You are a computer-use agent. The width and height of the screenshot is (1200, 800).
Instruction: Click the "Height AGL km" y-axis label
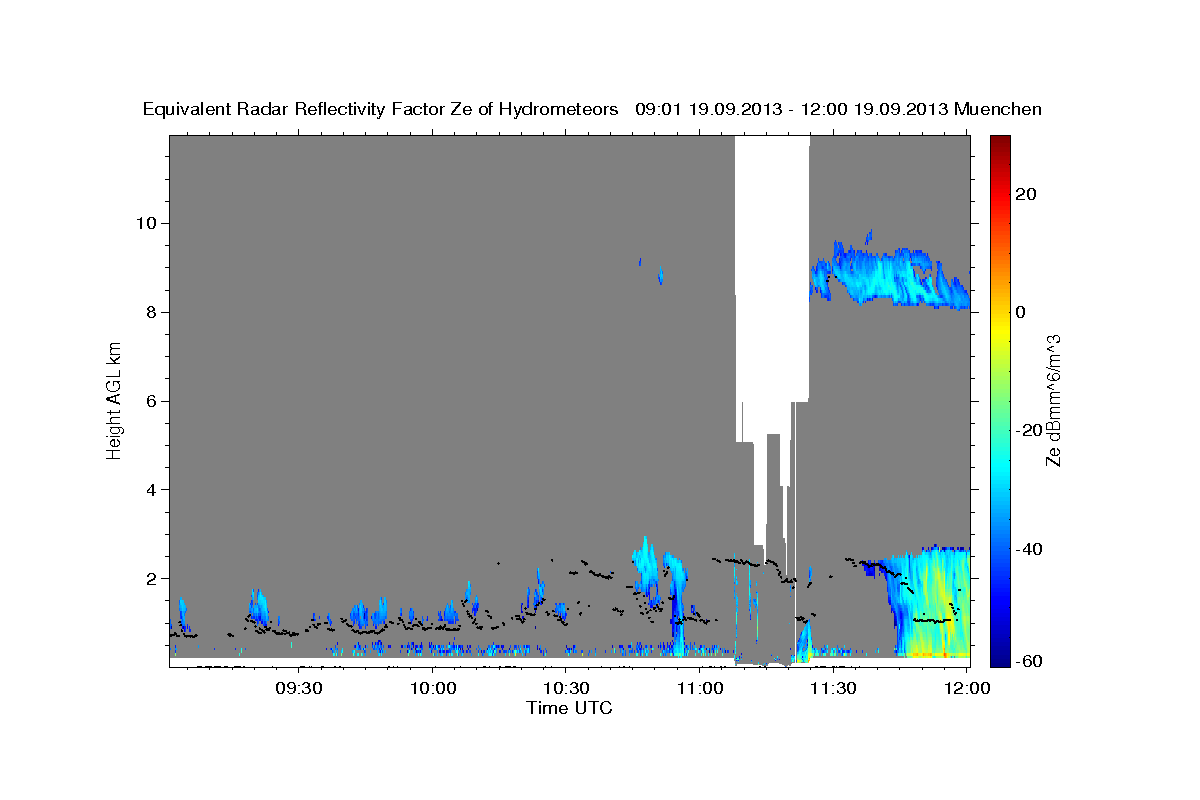pos(114,400)
